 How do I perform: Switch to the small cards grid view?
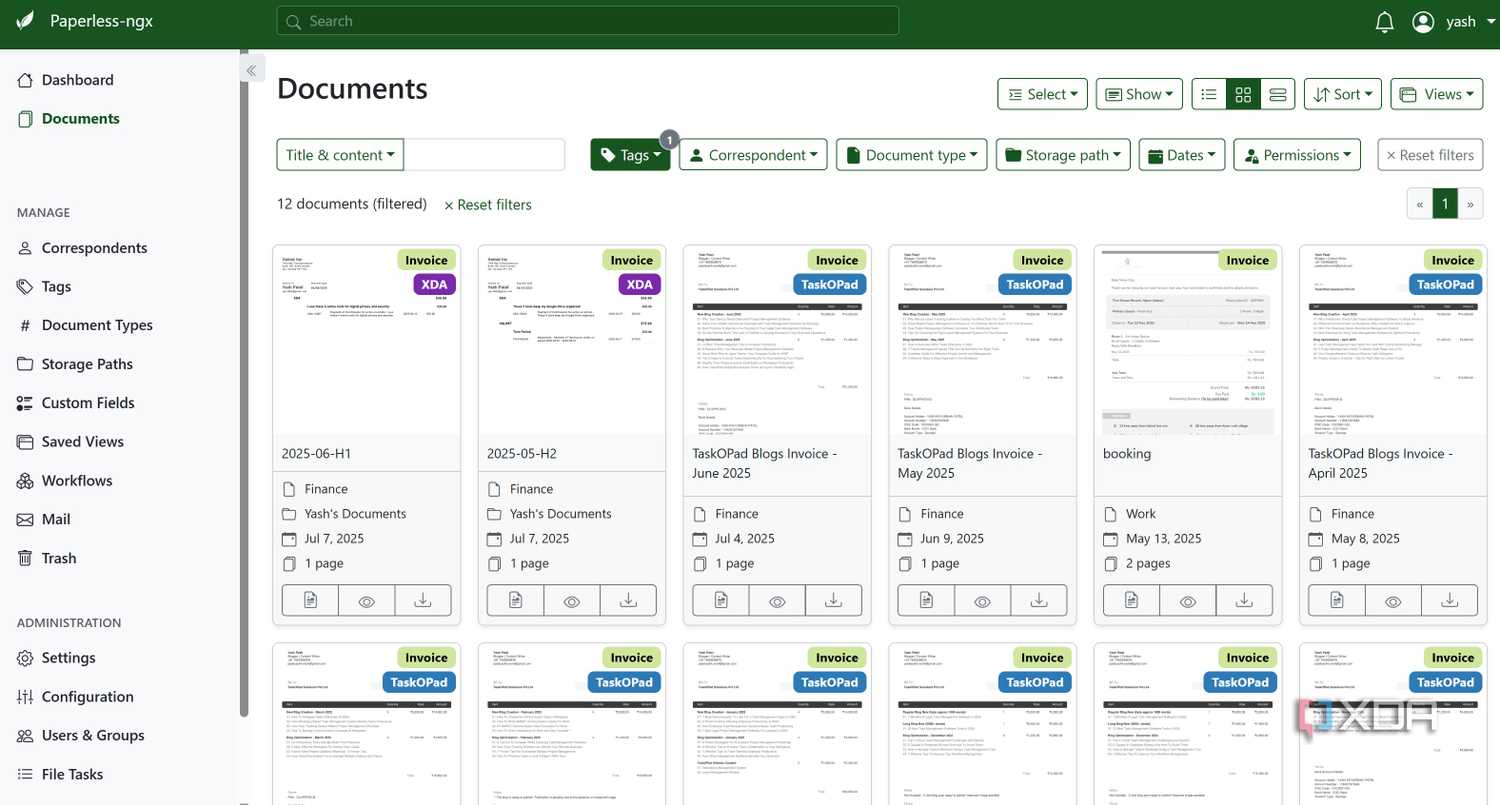[1243, 94]
